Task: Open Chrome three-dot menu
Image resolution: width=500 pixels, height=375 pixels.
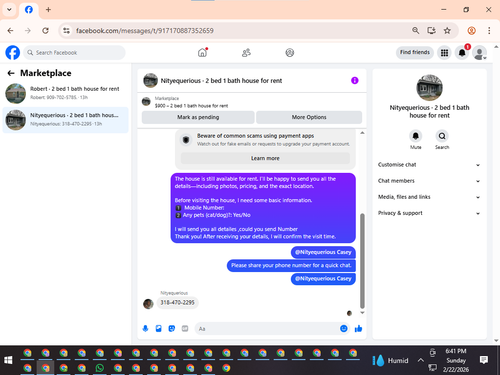Action: pyautogui.click(x=489, y=31)
